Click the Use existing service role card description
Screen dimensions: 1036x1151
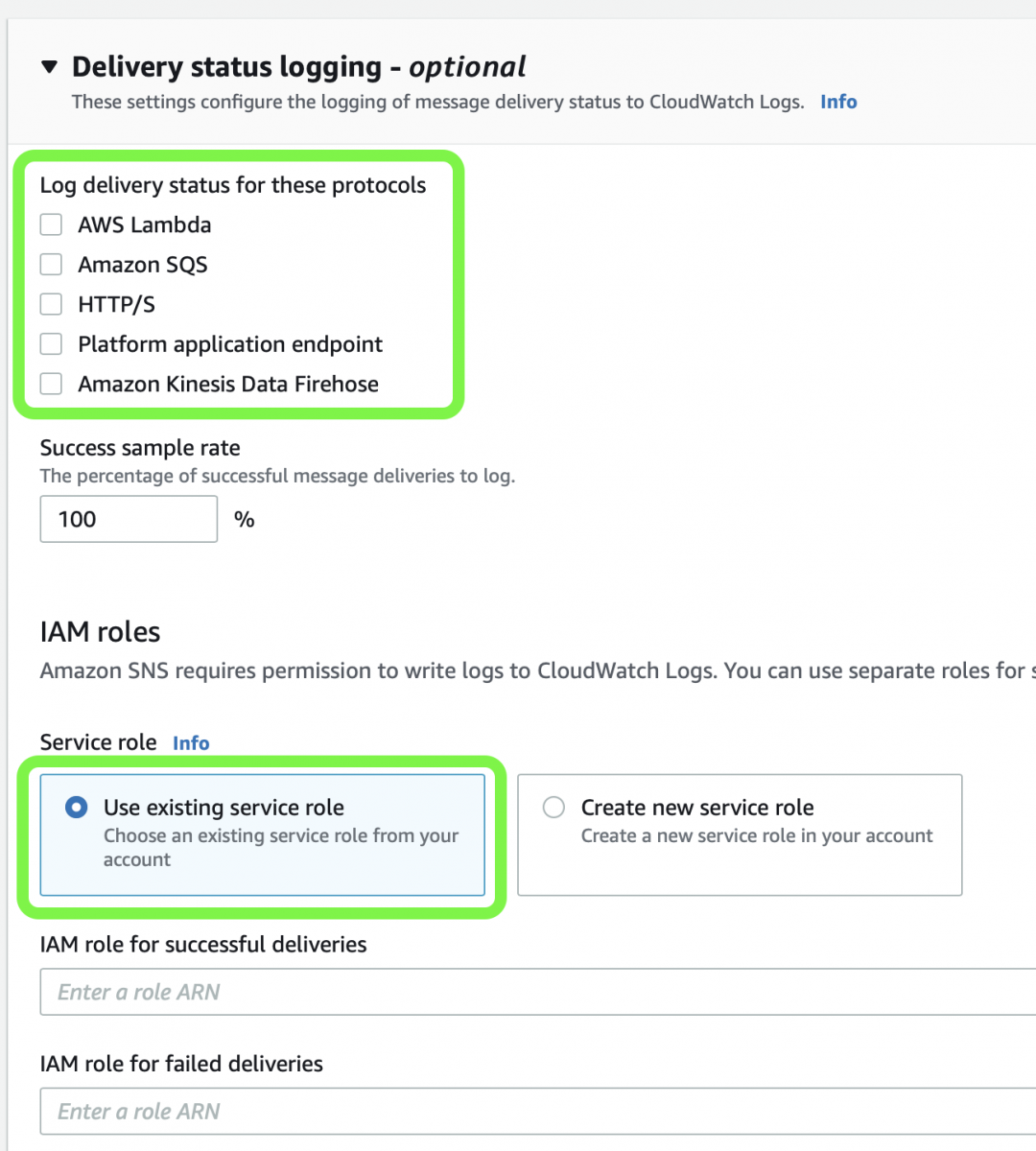tap(281, 848)
